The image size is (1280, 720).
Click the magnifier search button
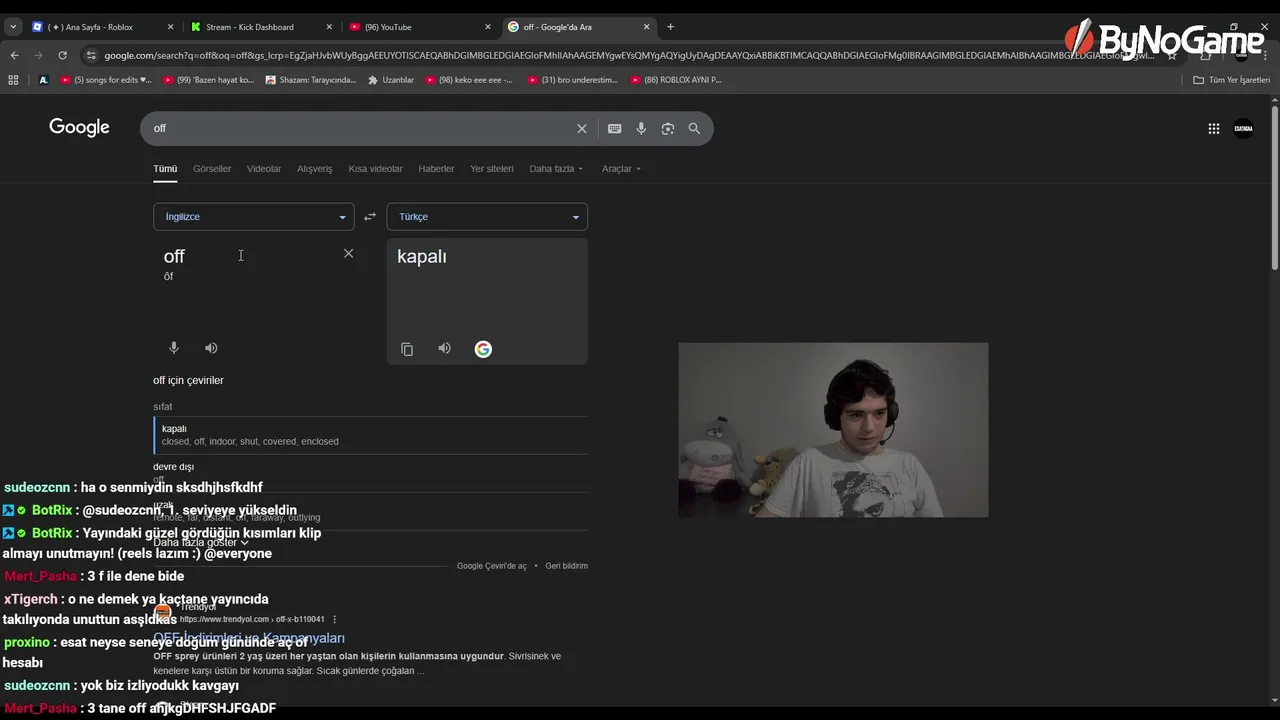pyautogui.click(x=694, y=128)
